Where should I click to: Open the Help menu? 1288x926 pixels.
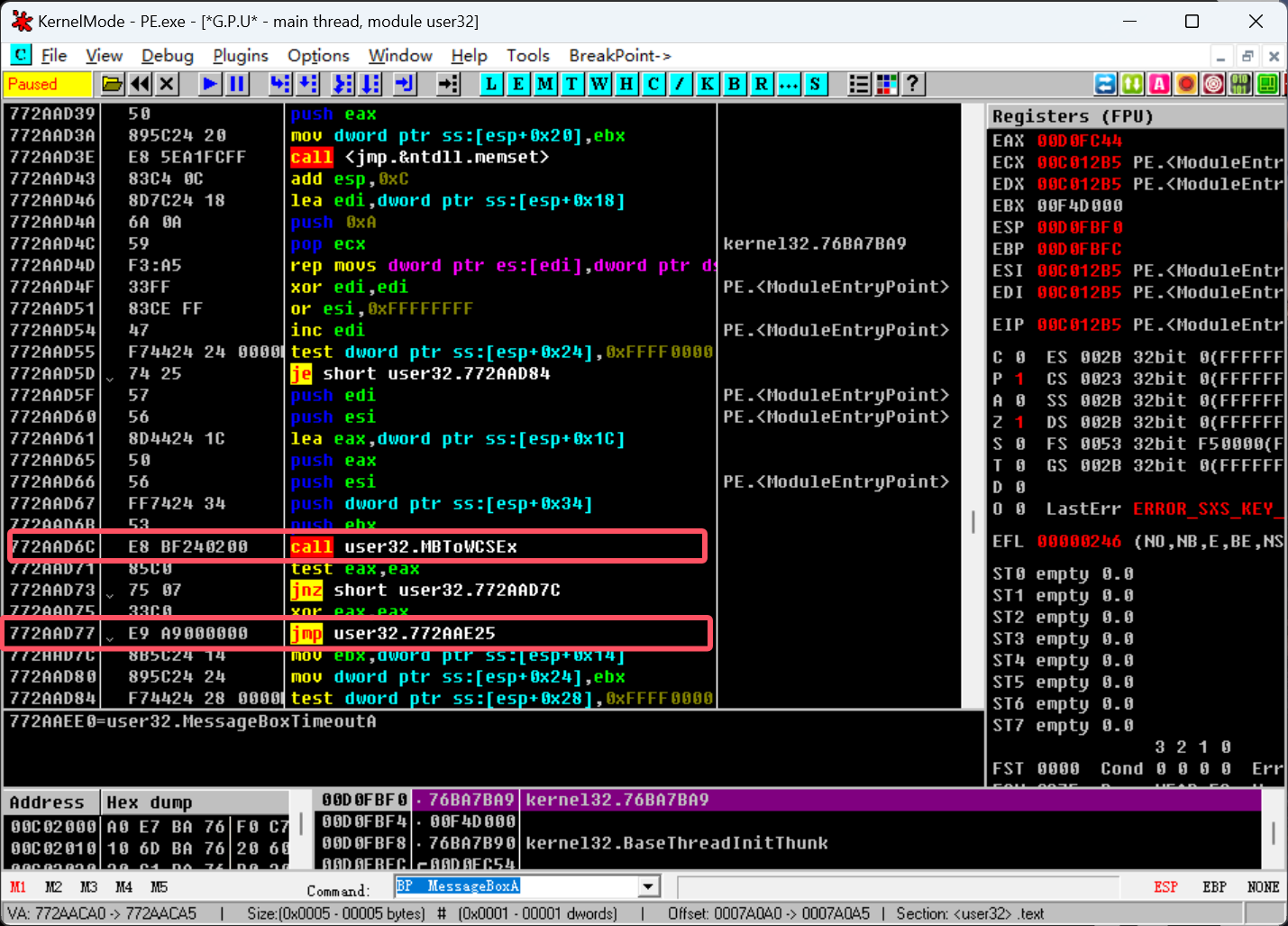(469, 55)
